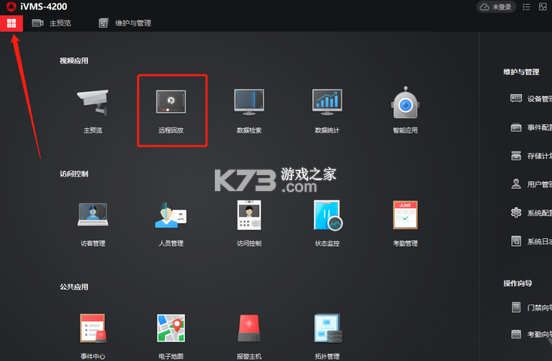Click the picture icon at top-right corner
552x361 pixels.
pyautogui.click(x=543, y=7)
